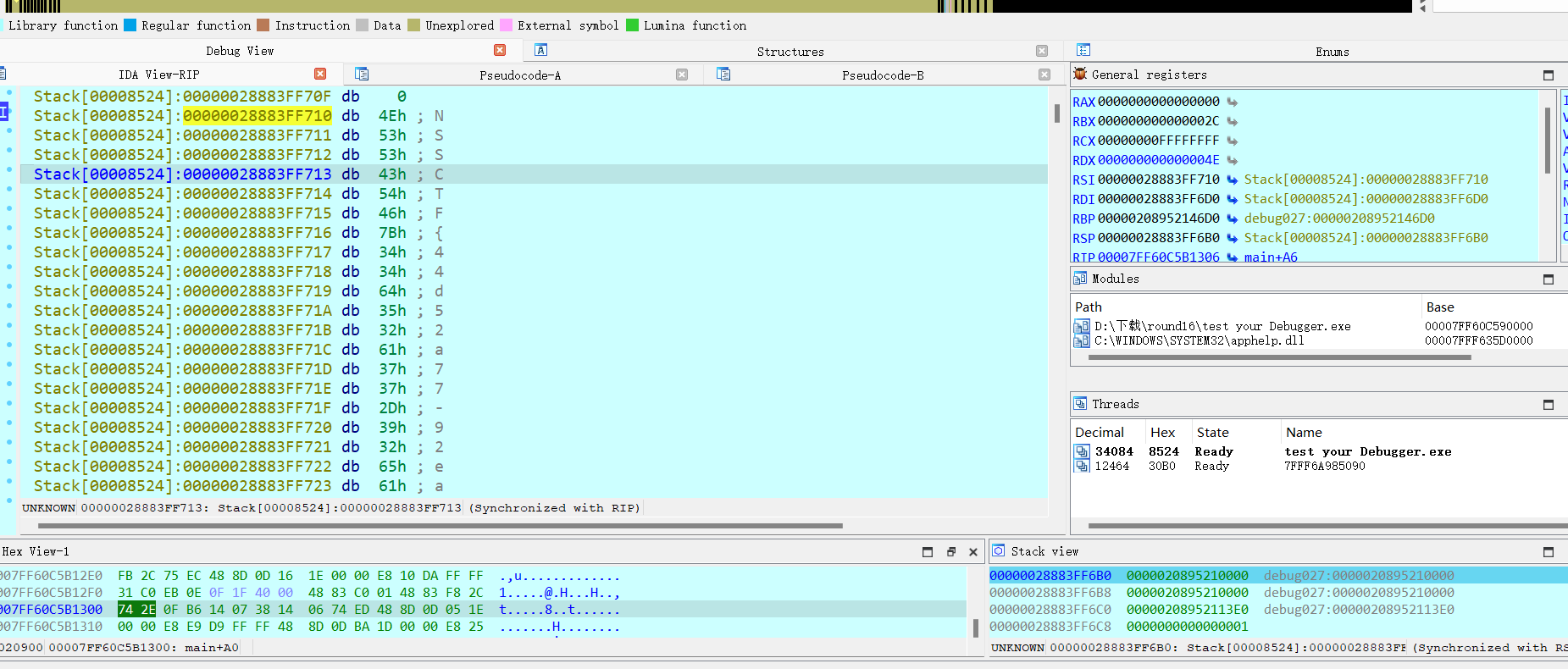The height and width of the screenshot is (669, 1568).
Task: Switch to the Debug View tab
Action: tap(240, 51)
